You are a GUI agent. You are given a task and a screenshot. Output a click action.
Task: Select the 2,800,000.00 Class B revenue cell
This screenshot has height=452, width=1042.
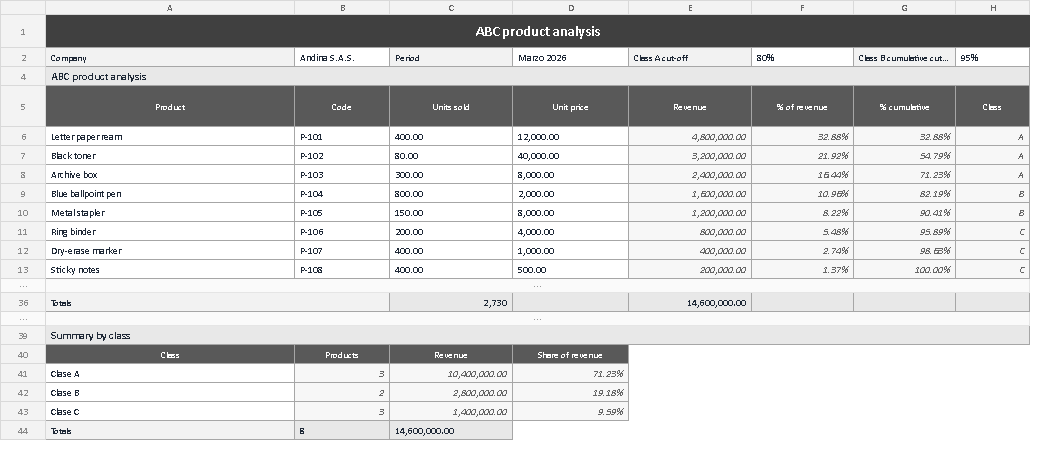point(451,393)
